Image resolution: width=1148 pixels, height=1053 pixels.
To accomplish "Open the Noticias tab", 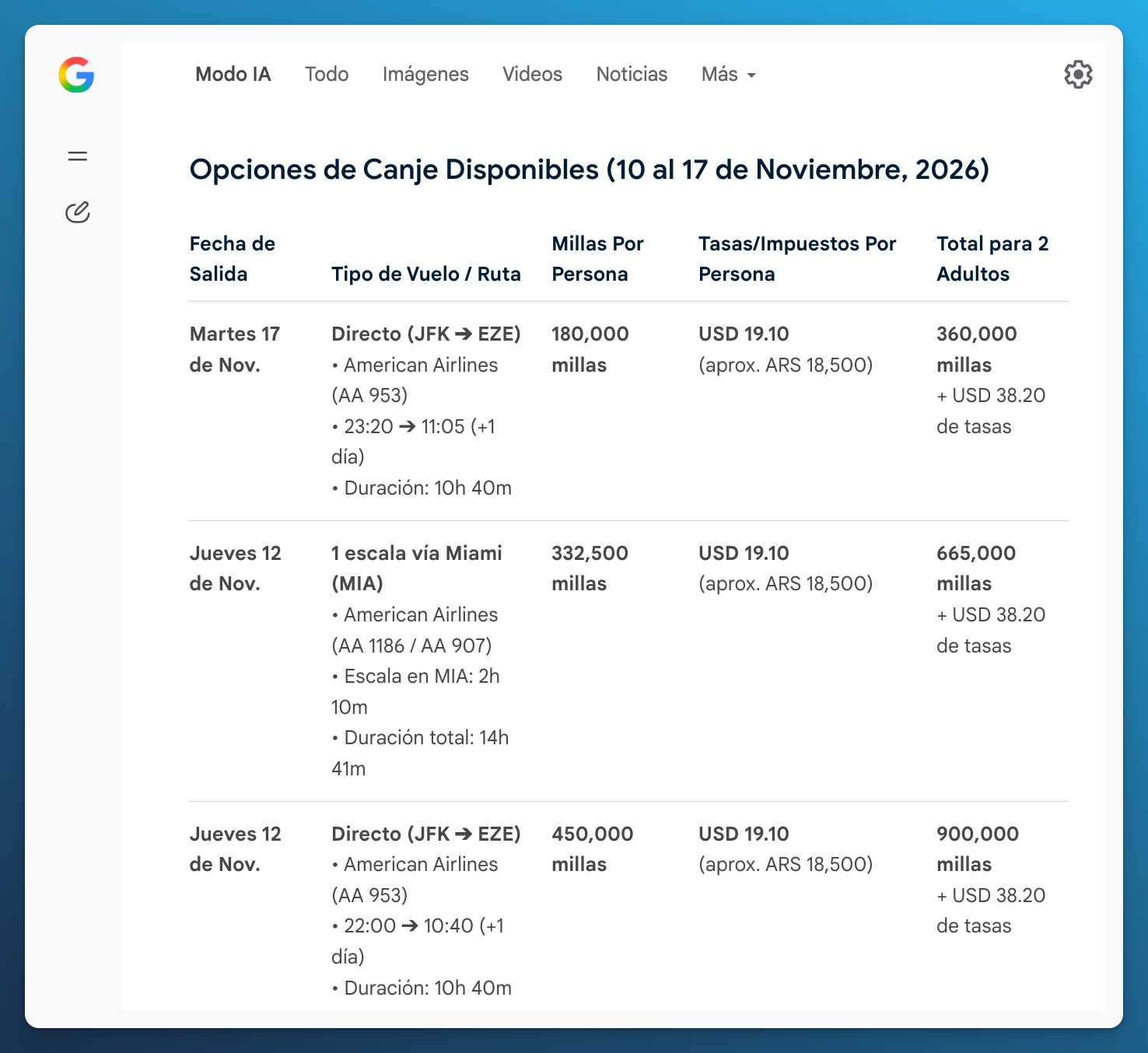I will [x=632, y=75].
